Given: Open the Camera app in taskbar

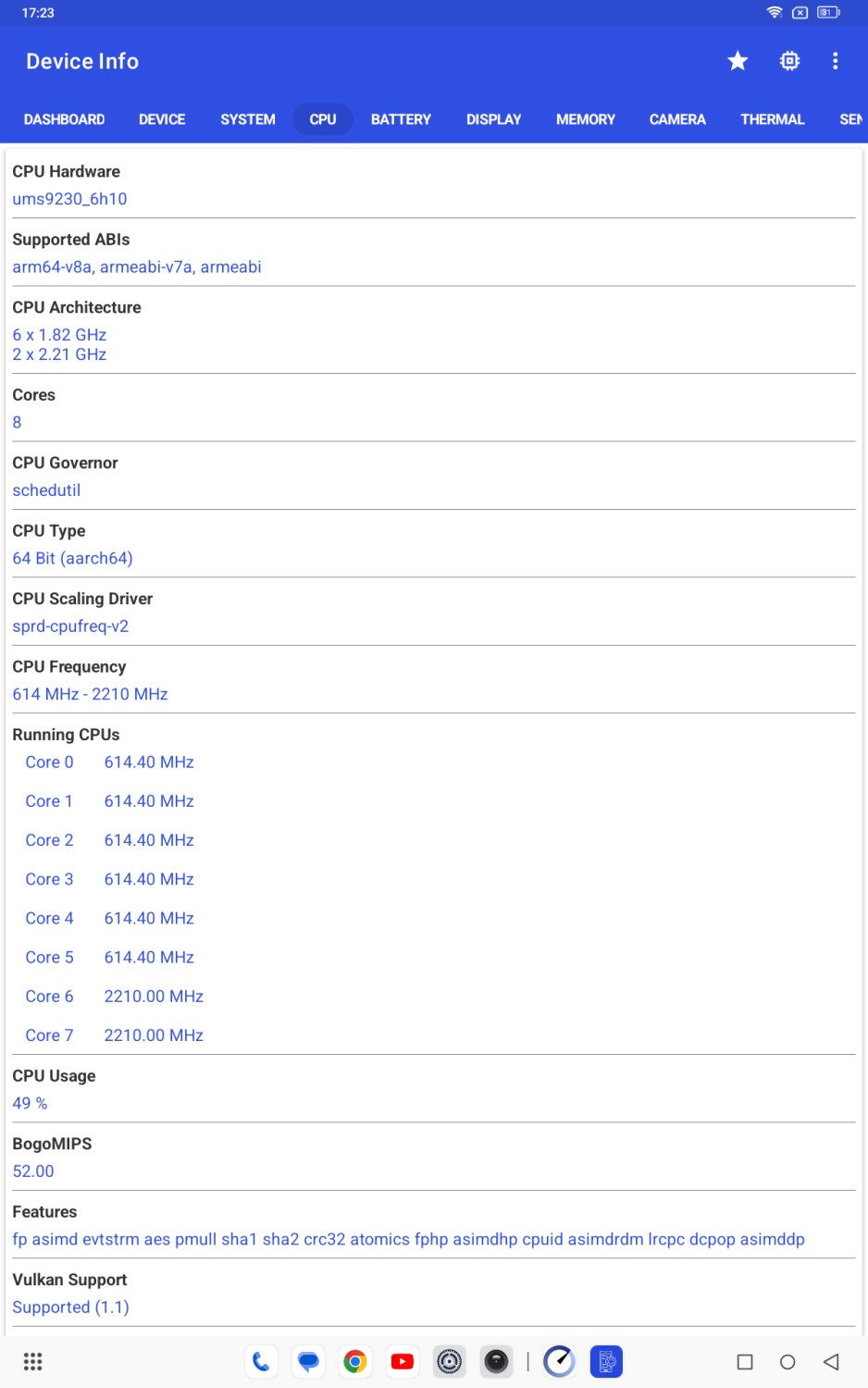Looking at the screenshot, I should (x=497, y=1361).
